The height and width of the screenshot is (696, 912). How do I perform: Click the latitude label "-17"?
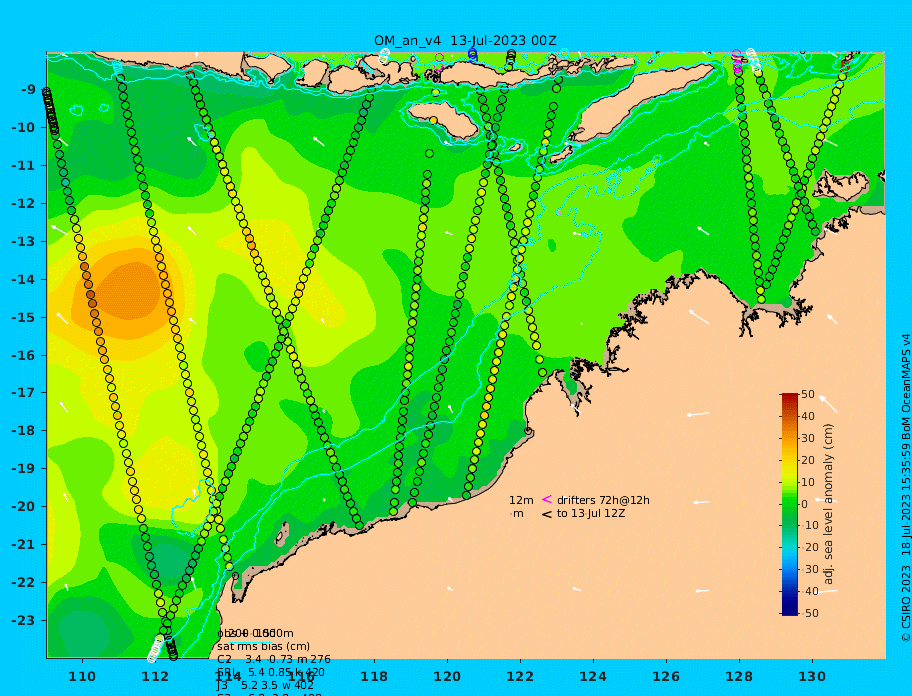point(23,393)
